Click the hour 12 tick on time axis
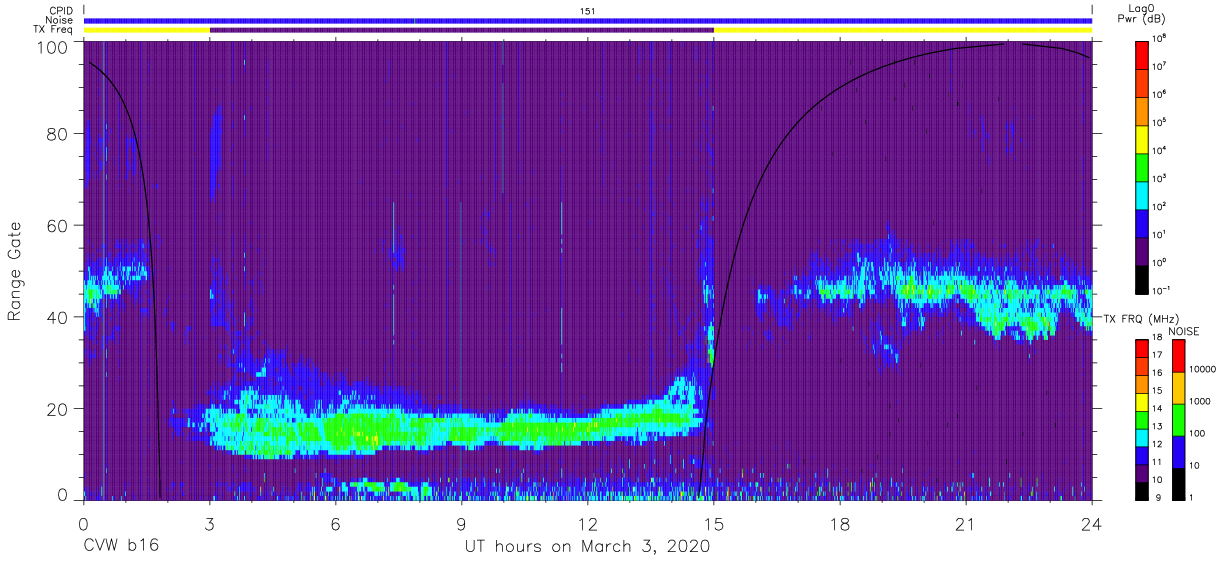 pos(588,523)
